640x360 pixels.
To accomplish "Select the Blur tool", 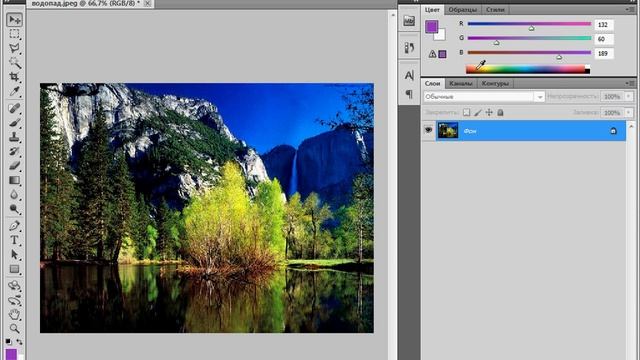I will pyautogui.click(x=14, y=195).
